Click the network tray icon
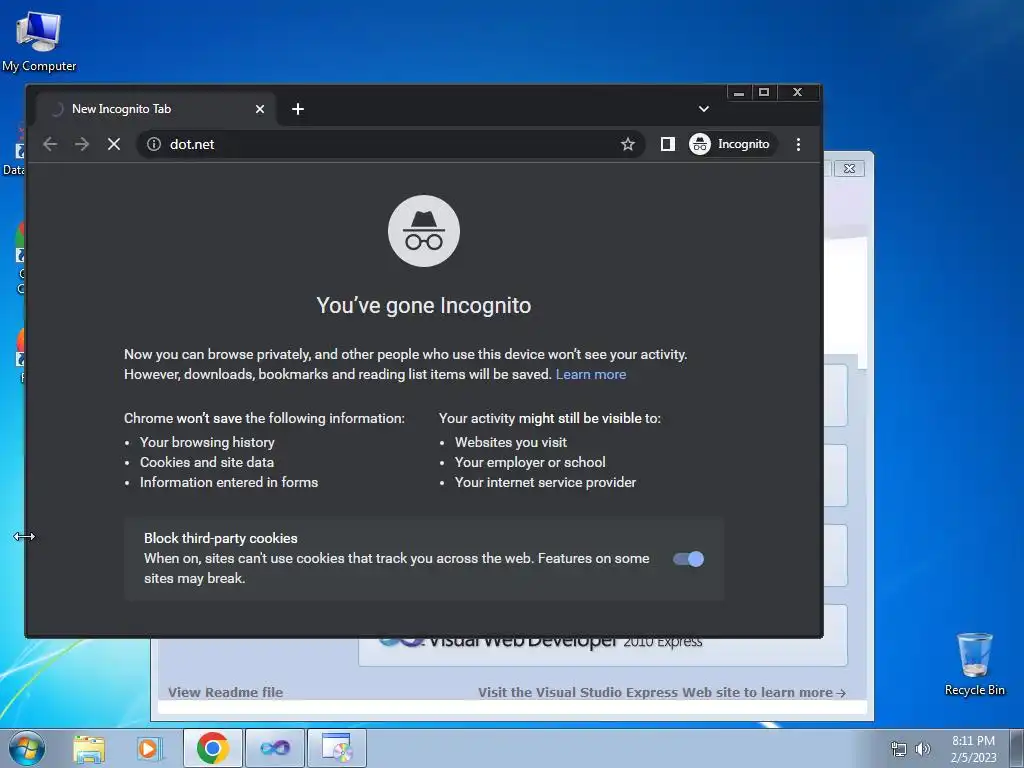Image resolution: width=1024 pixels, height=768 pixels. click(x=899, y=749)
